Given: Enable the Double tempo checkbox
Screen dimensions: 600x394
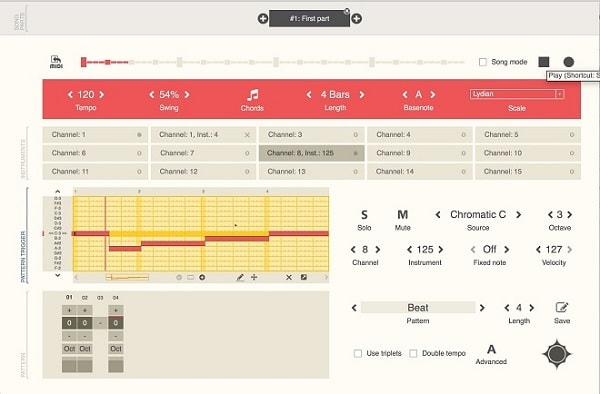Looking at the screenshot, I should coord(413,353).
